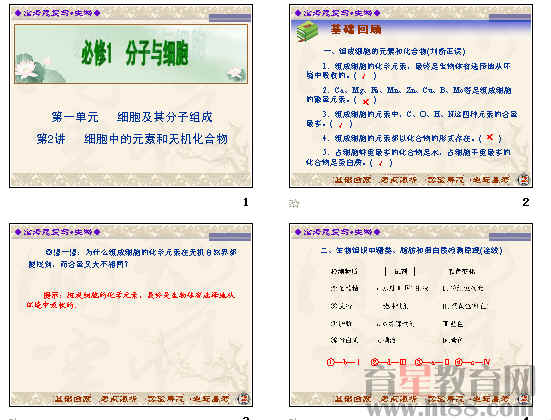Click the 基础回顾 link in slide 3 footer
Screen dimensions: 551x420
(72, 399)
